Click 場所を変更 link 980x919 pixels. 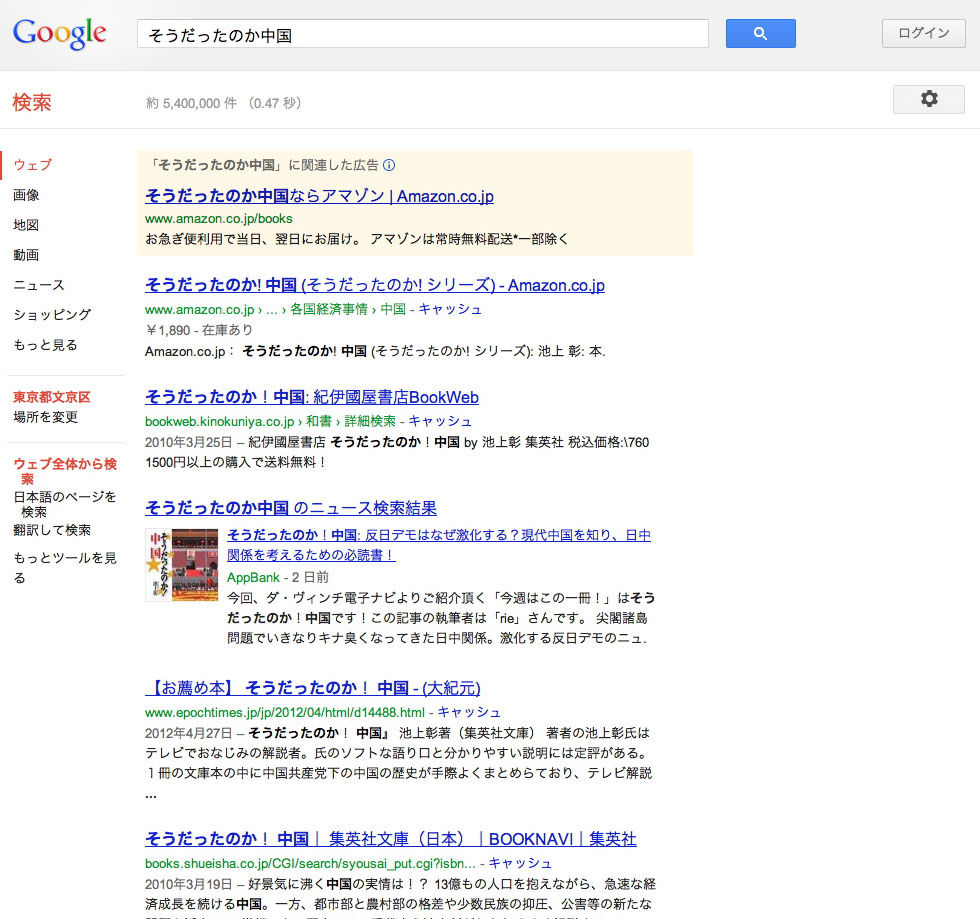pos(46,417)
